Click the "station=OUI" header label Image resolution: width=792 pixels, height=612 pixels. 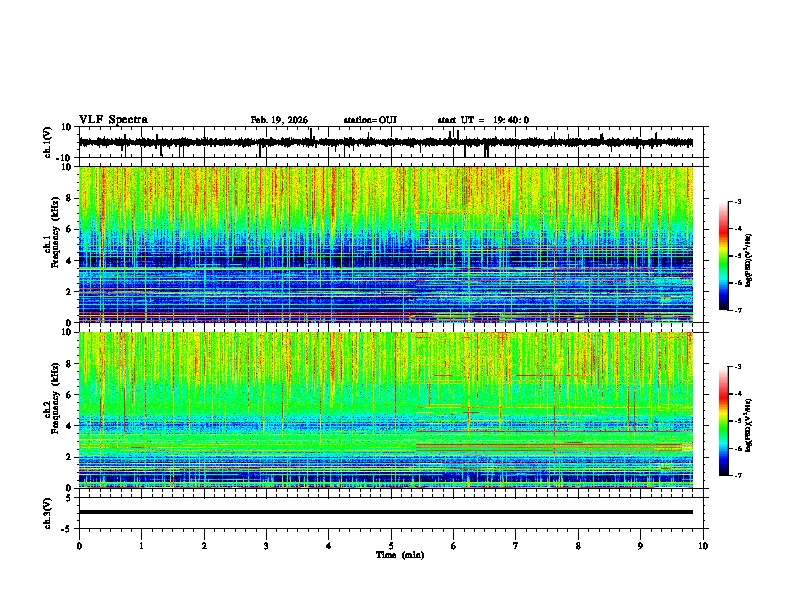point(370,120)
